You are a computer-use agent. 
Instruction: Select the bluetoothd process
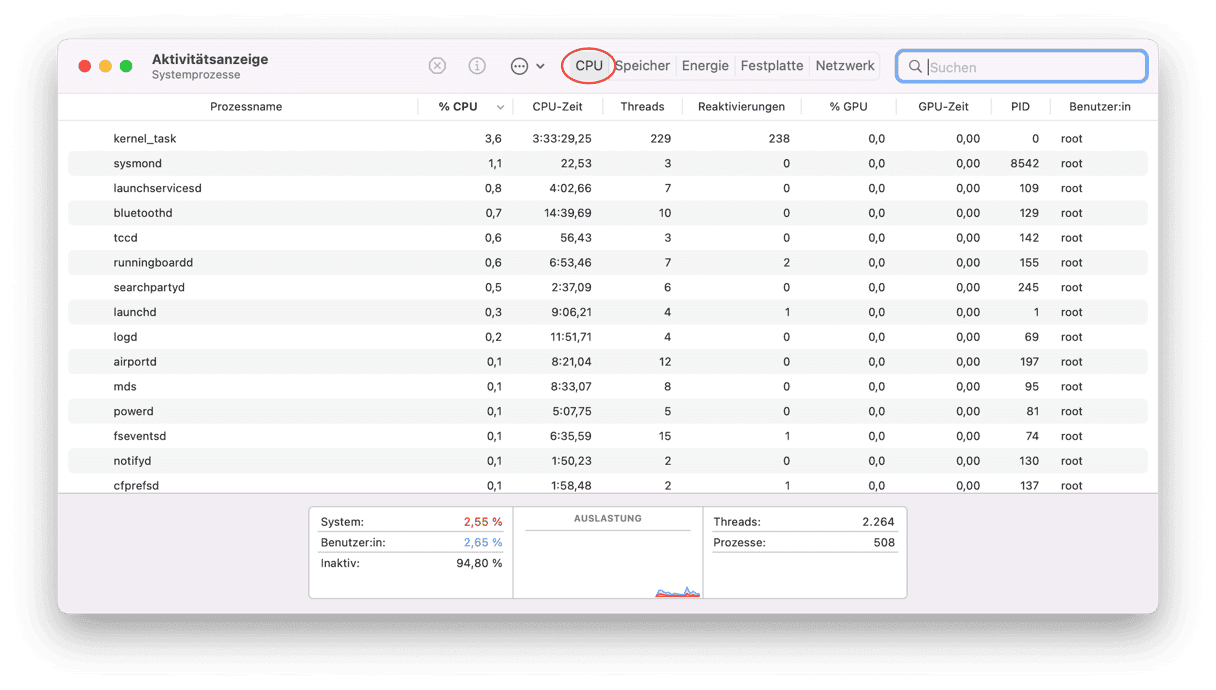click(608, 213)
